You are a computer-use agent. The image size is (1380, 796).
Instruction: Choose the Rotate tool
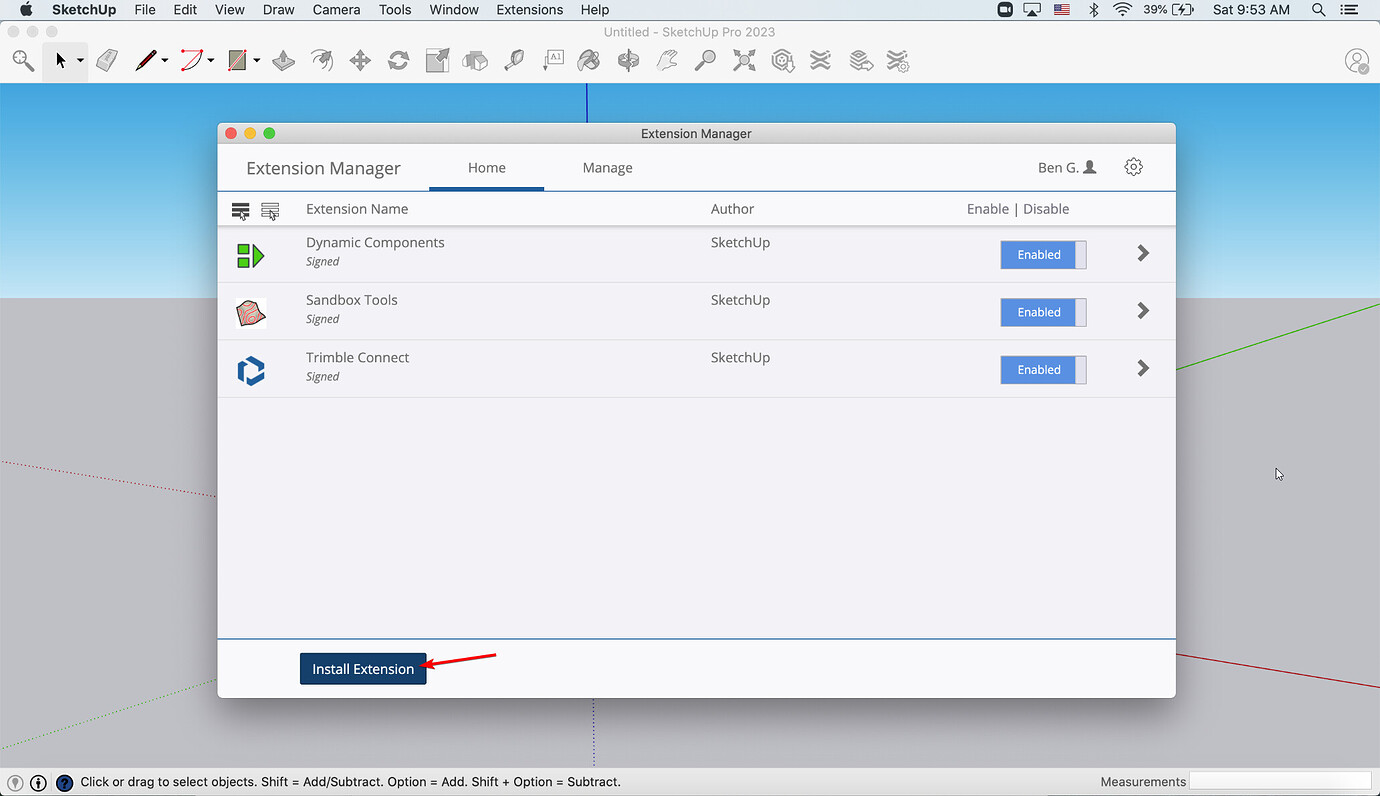coord(398,61)
